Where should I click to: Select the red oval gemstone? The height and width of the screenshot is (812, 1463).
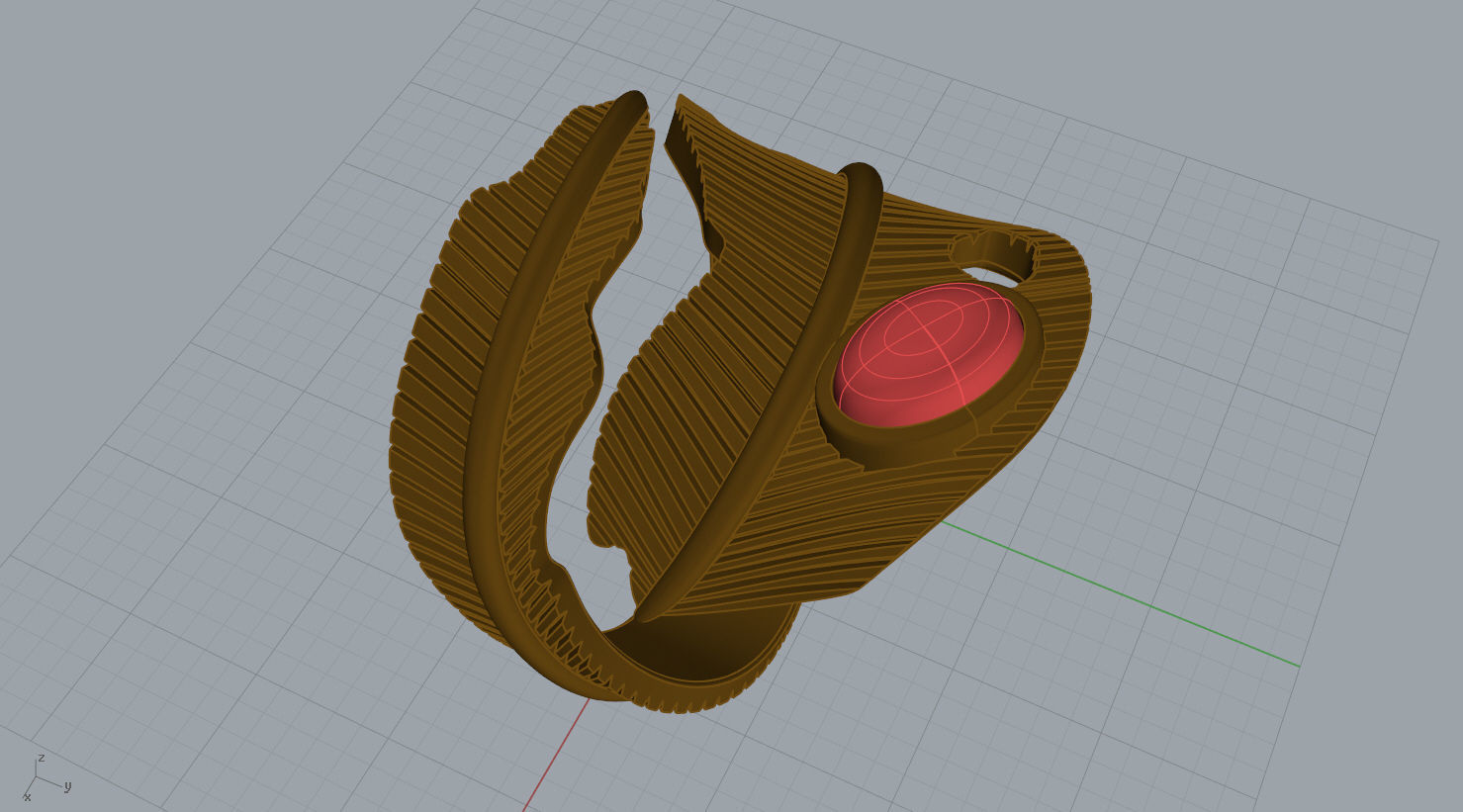[x=928, y=355]
